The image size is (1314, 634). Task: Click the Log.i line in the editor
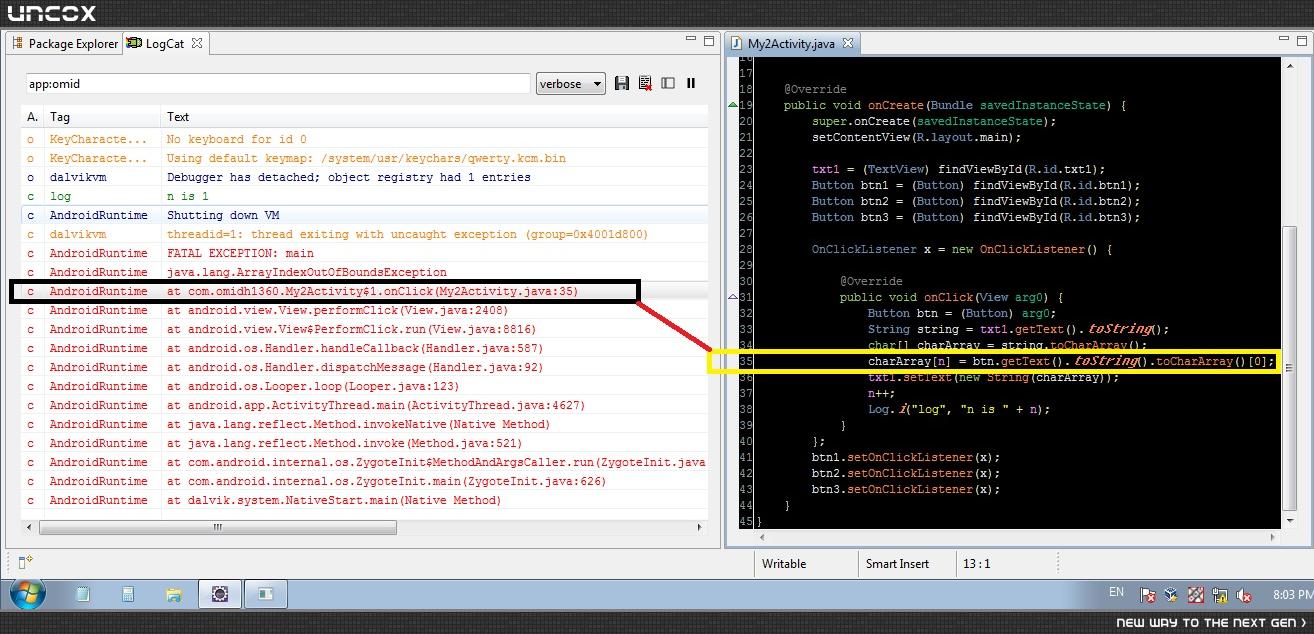point(959,409)
